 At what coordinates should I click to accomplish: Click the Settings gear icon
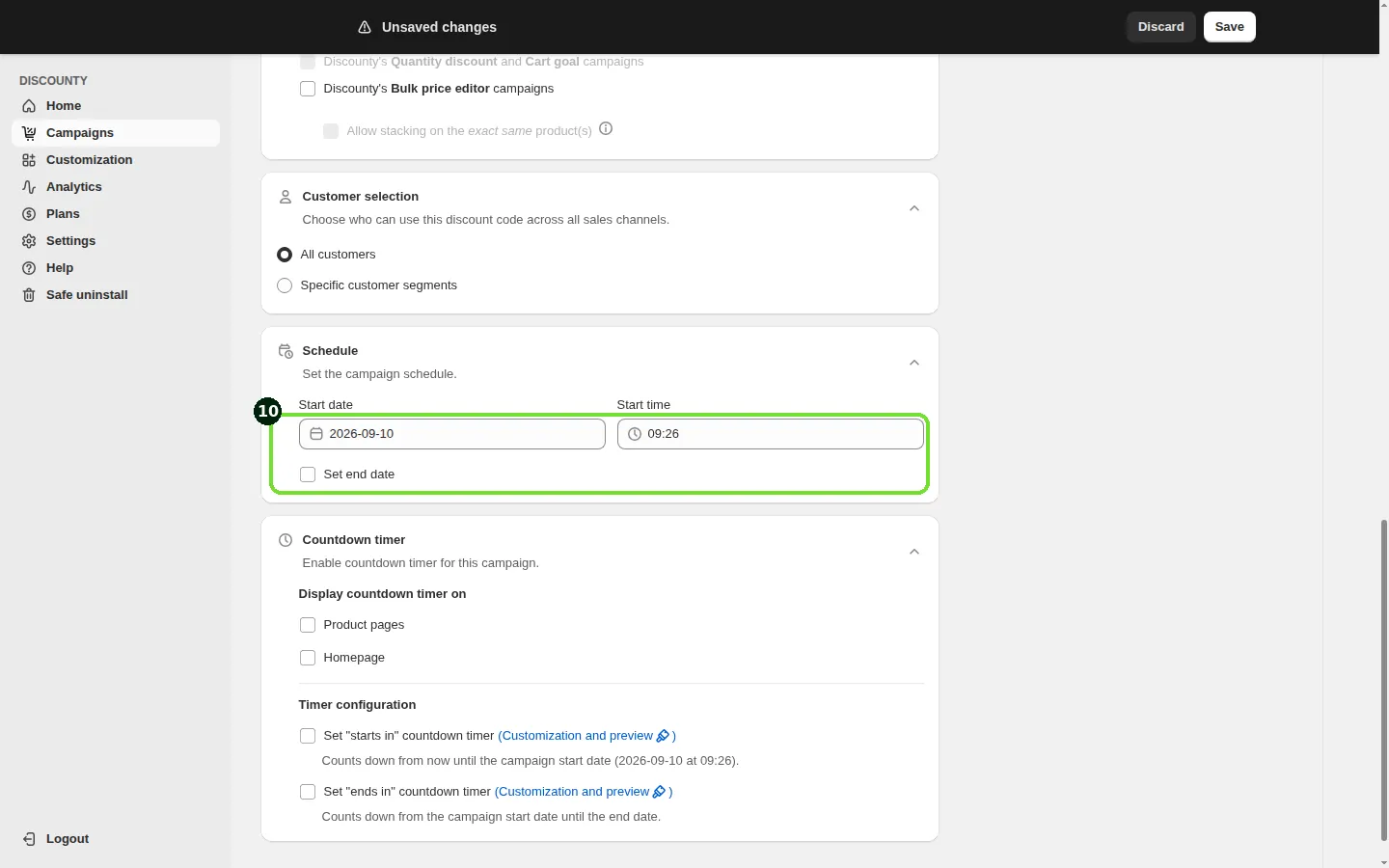(29, 241)
